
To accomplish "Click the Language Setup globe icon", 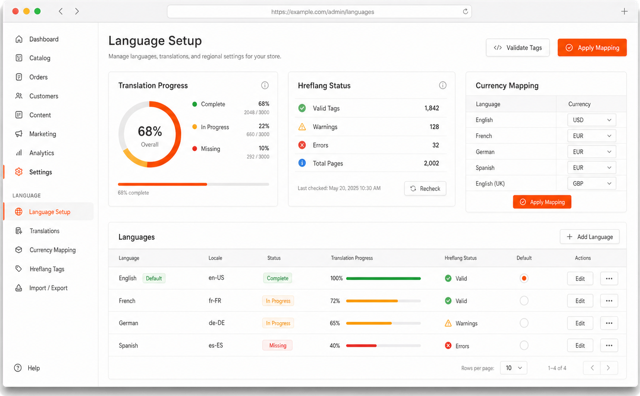I will 19,211.
